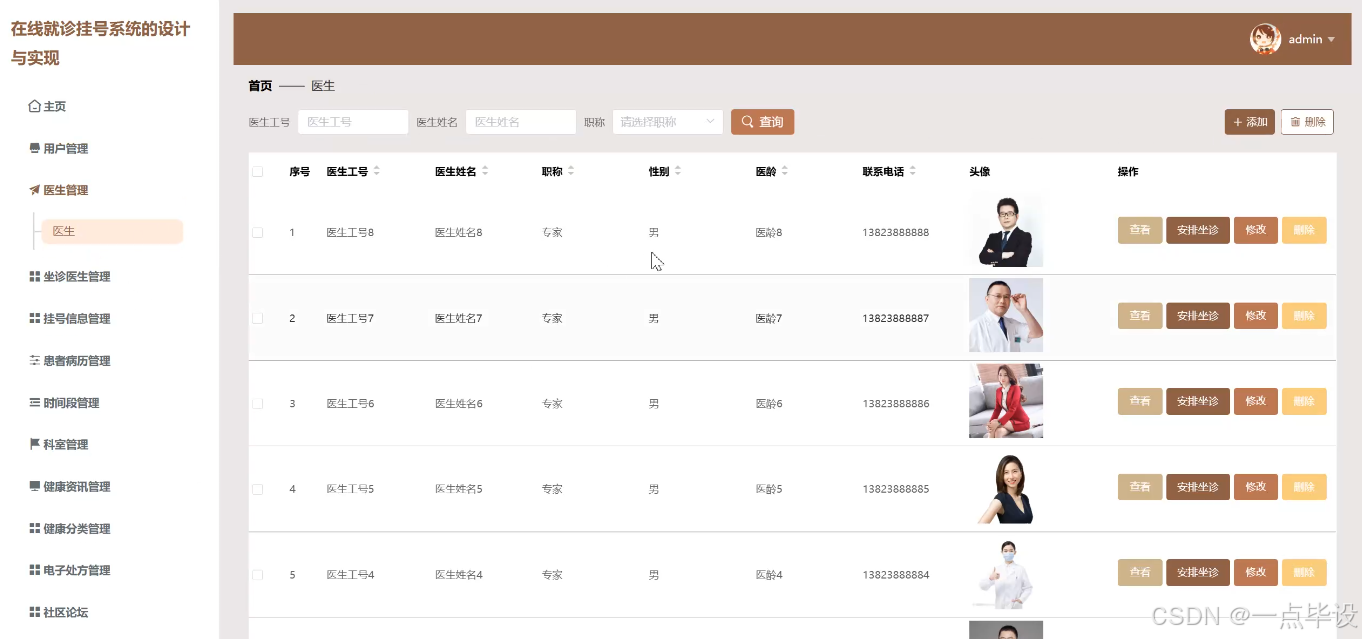Click the grid icon beside 挂号信息管理
Screen dimensions: 1362x639
point(35,318)
